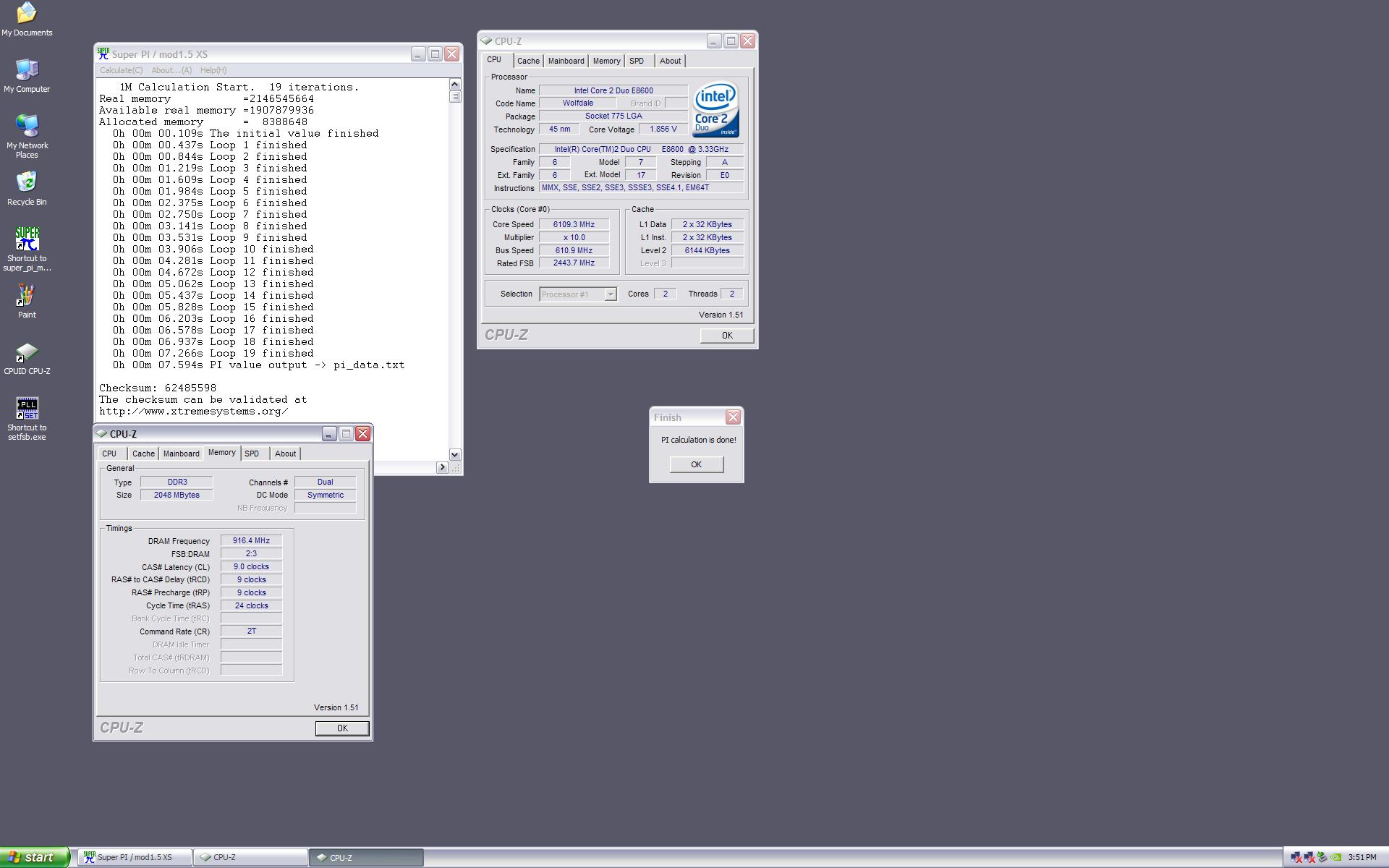1389x868 pixels.
Task: Expand the Processor #1 selection dropdown
Action: (x=611, y=294)
